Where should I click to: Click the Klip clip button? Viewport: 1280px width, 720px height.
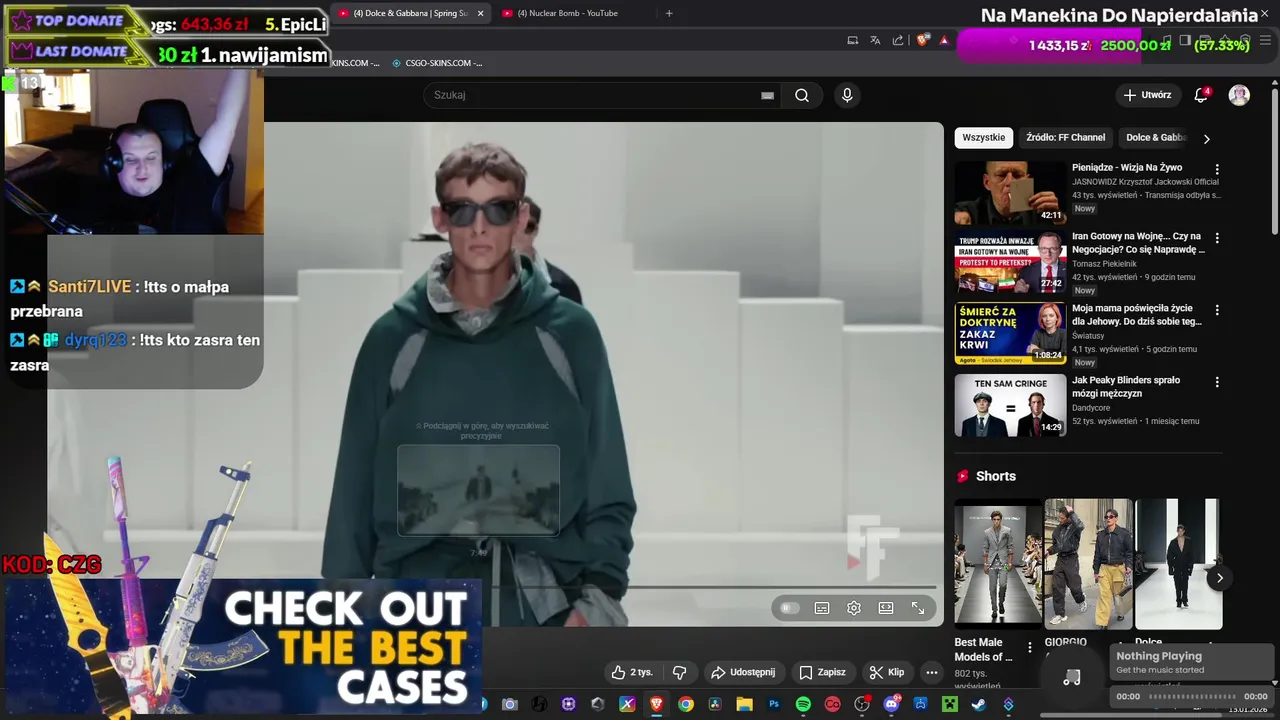(887, 672)
